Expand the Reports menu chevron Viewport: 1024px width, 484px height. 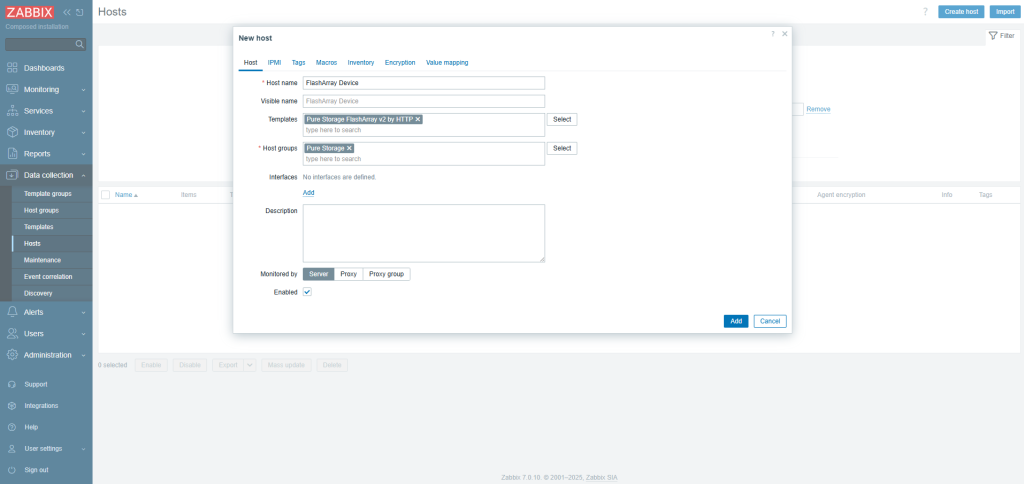pyautogui.click(x=83, y=155)
